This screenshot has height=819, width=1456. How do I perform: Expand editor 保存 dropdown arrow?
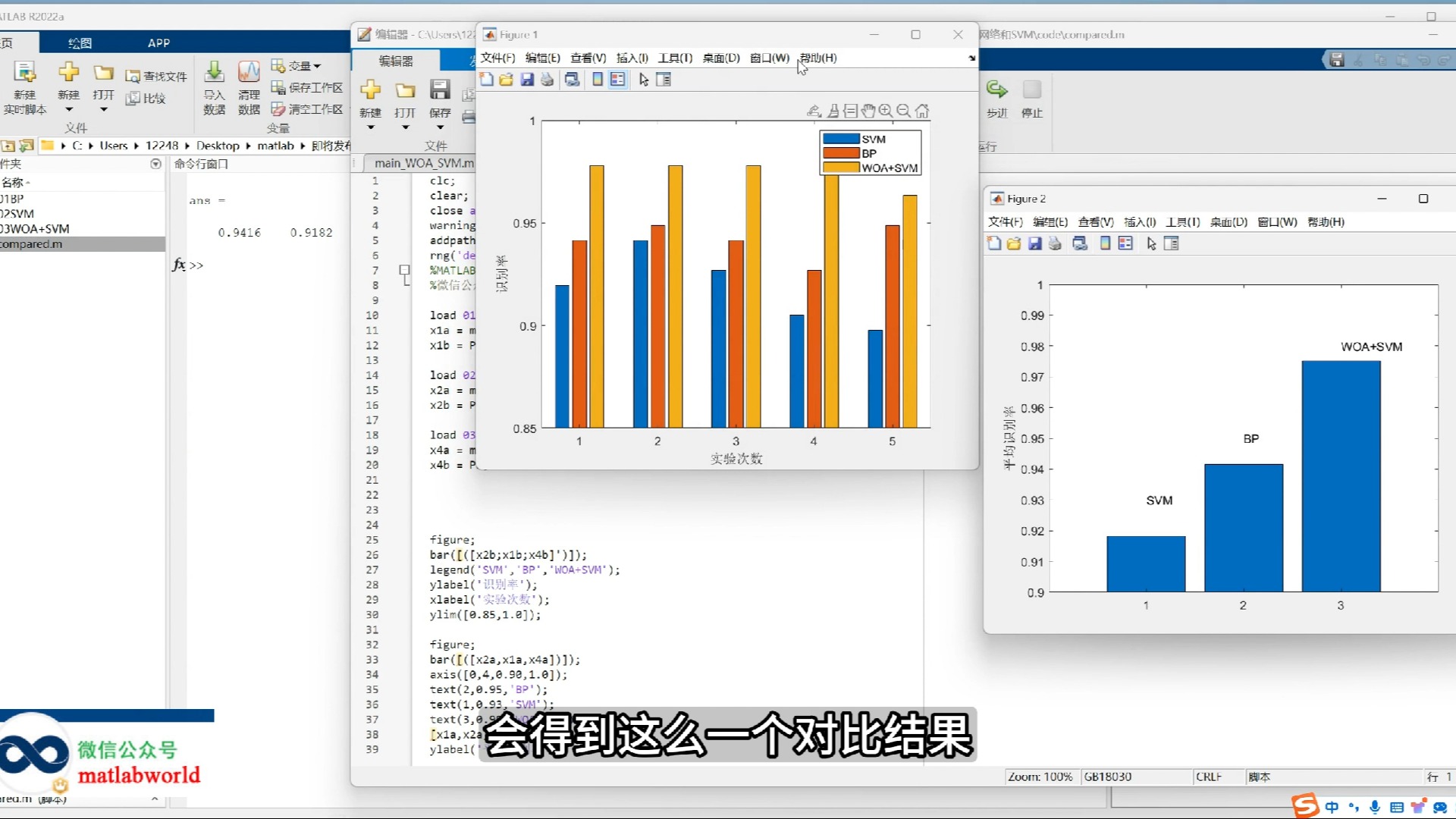click(440, 127)
